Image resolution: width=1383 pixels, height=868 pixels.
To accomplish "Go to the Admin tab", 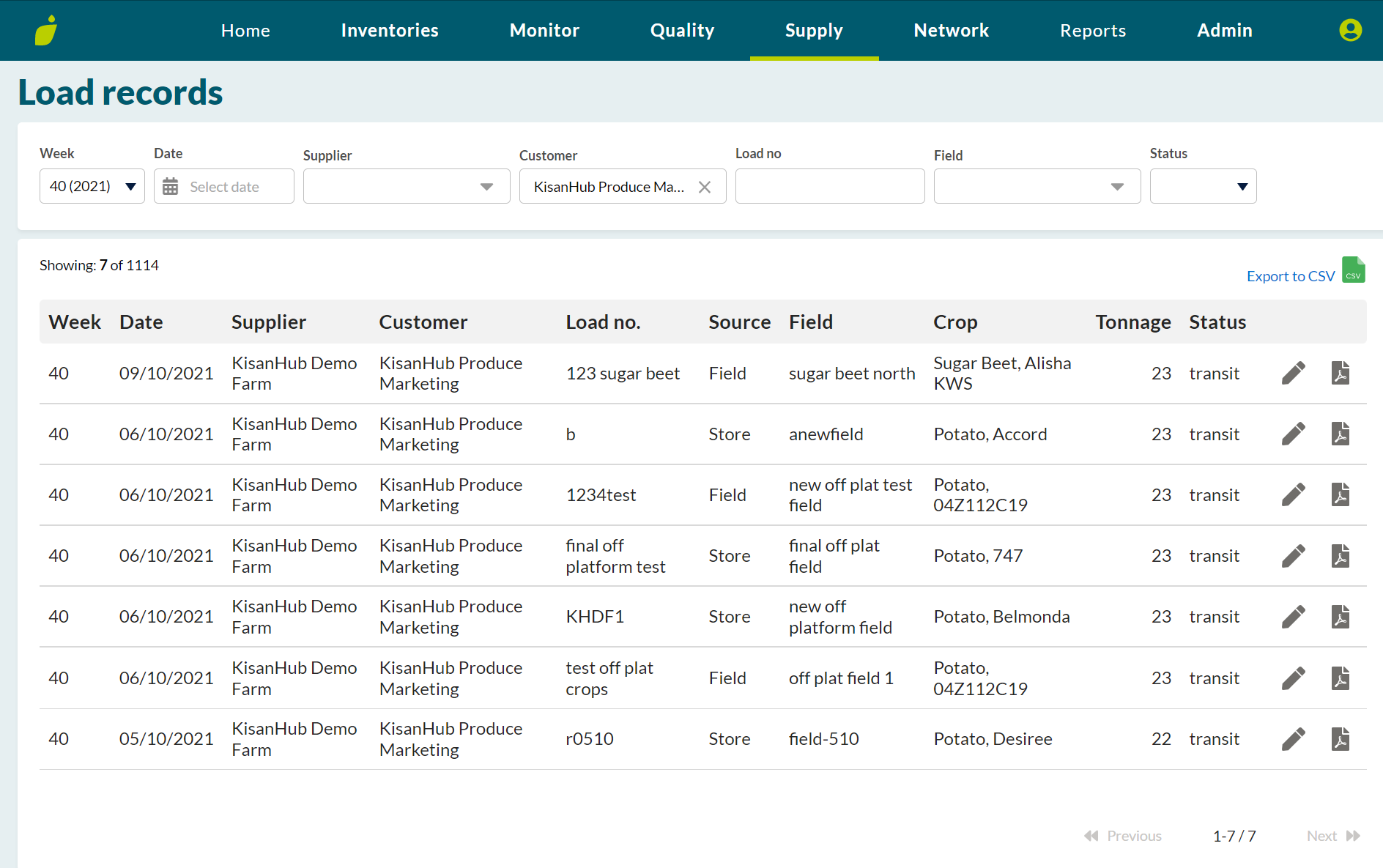I will 1225,30.
